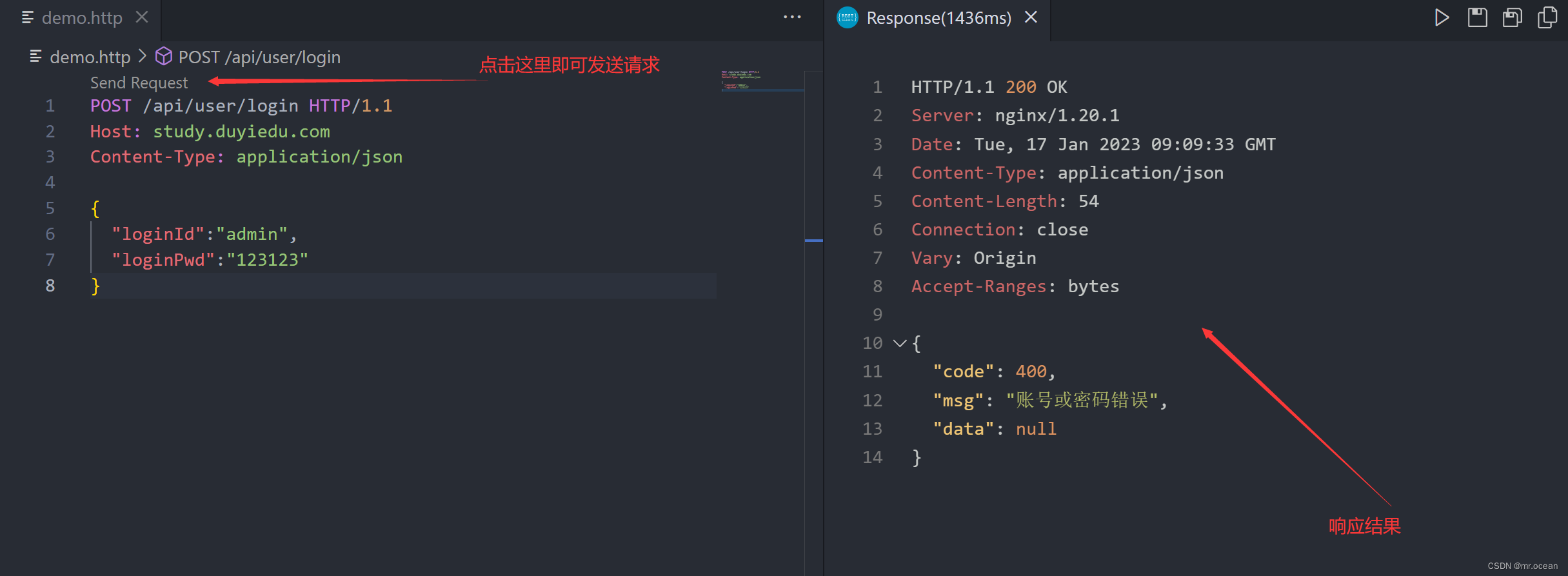
Task: Click POST /api/user/login breadcrumb item
Action: [259, 57]
